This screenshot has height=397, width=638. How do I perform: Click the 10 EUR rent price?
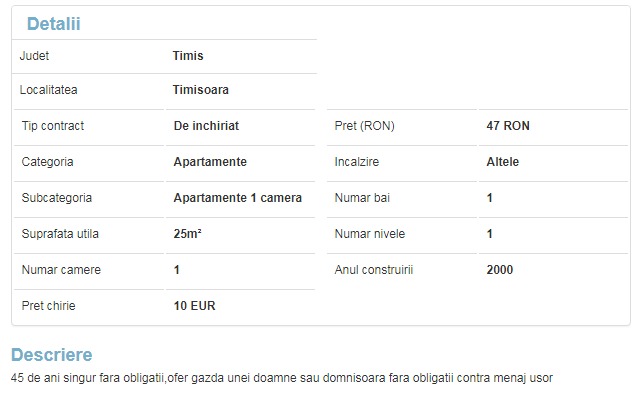pos(194,306)
